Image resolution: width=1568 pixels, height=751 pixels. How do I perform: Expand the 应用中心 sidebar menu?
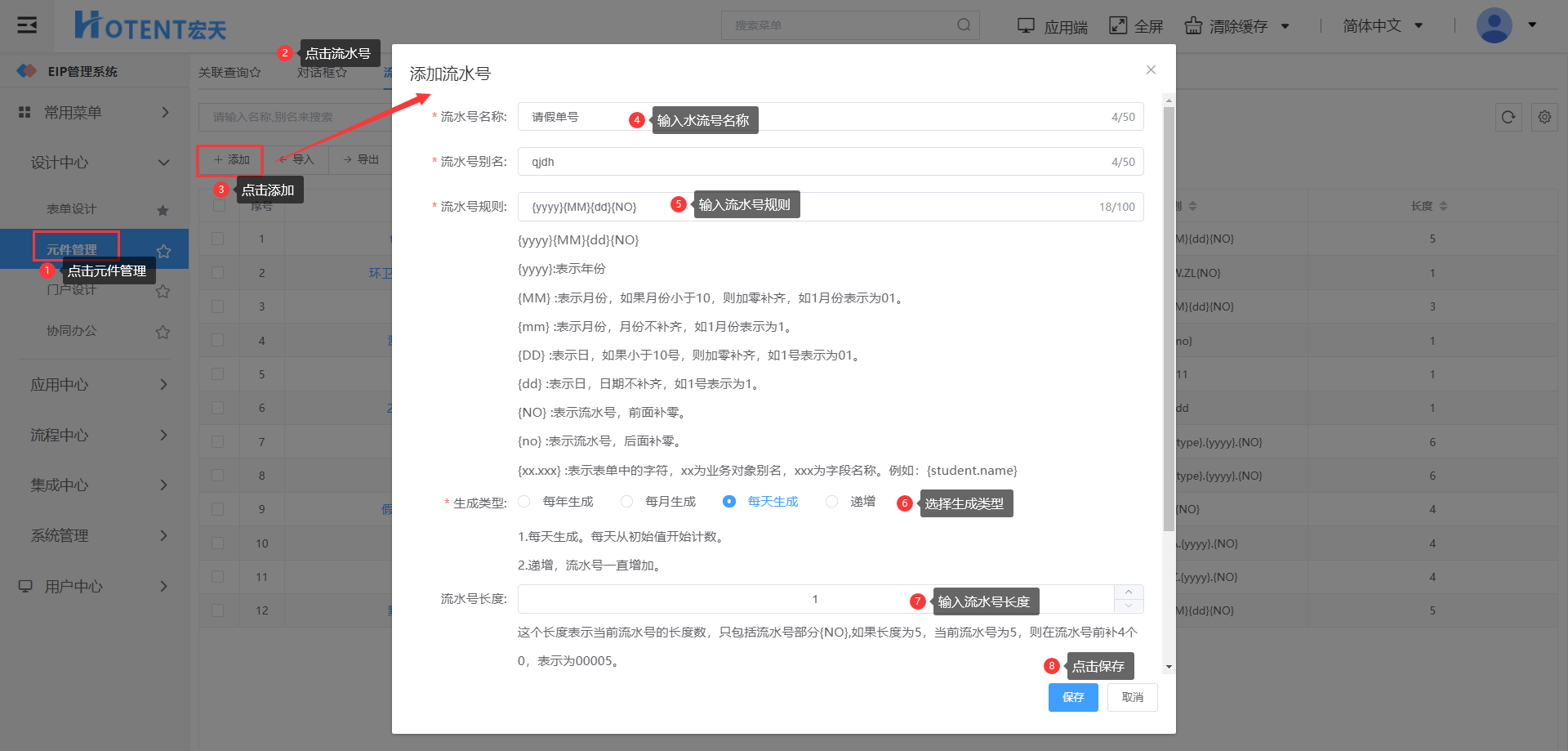[96, 385]
